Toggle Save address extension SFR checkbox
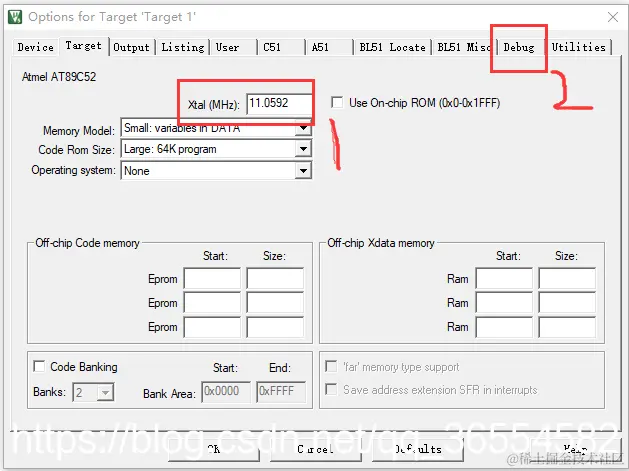This screenshot has width=629, height=471. click(x=331, y=390)
